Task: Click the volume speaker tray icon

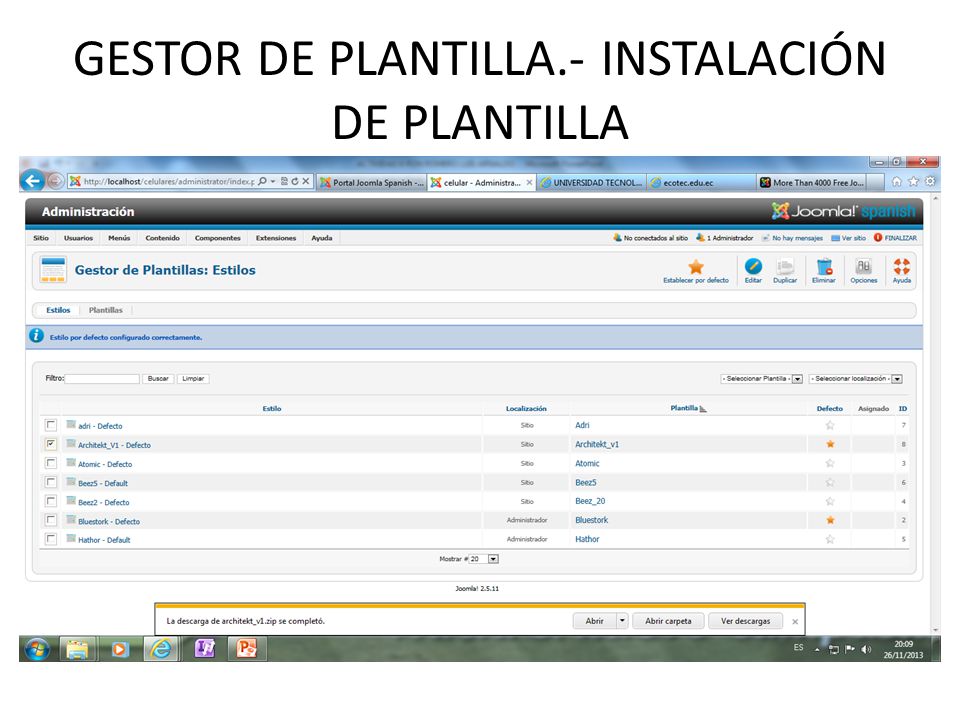Action: 866,649
